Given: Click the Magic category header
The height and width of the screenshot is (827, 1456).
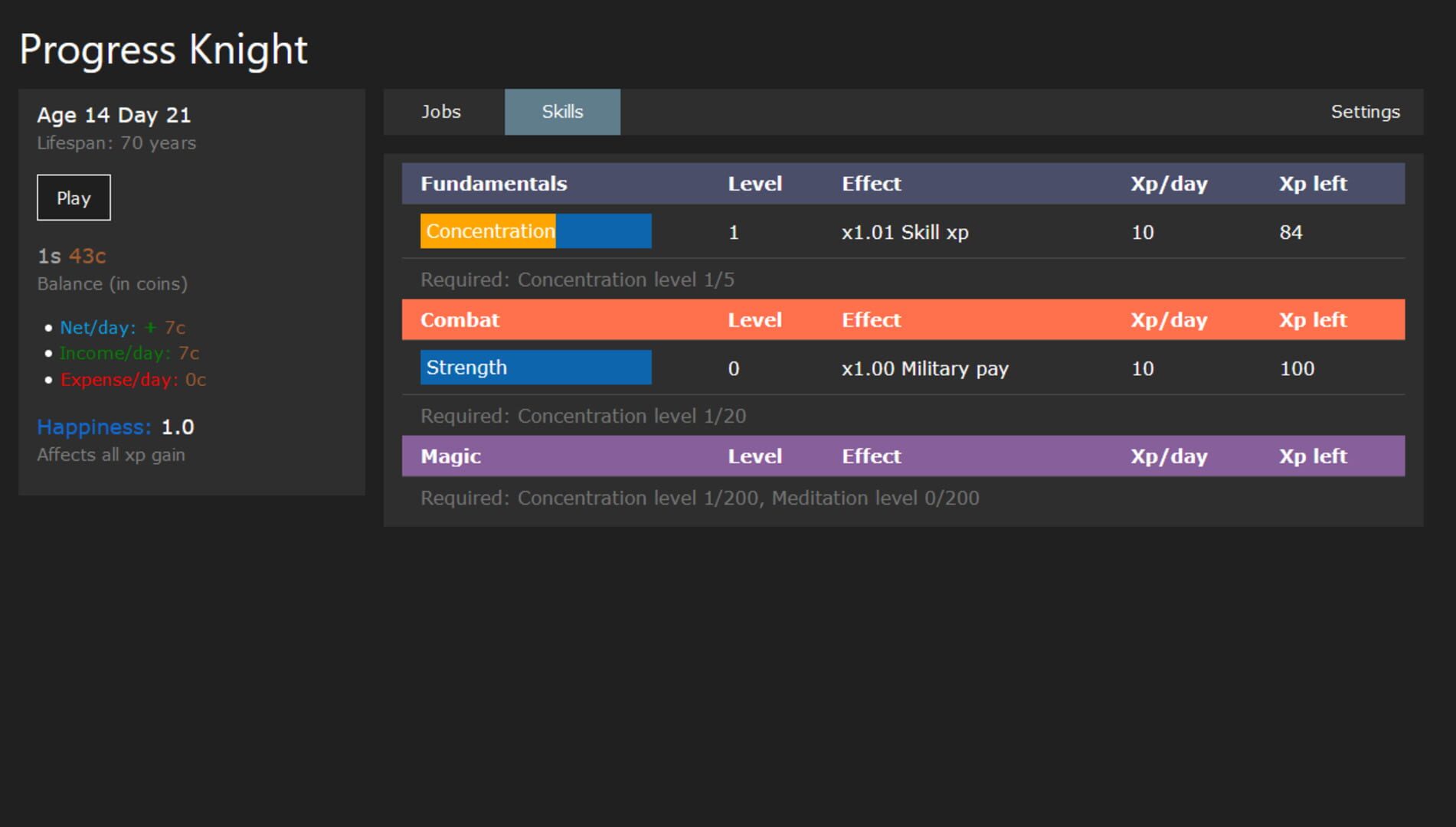Looking at the screenshot, I should pyautogui.click(x=450, y=456).
